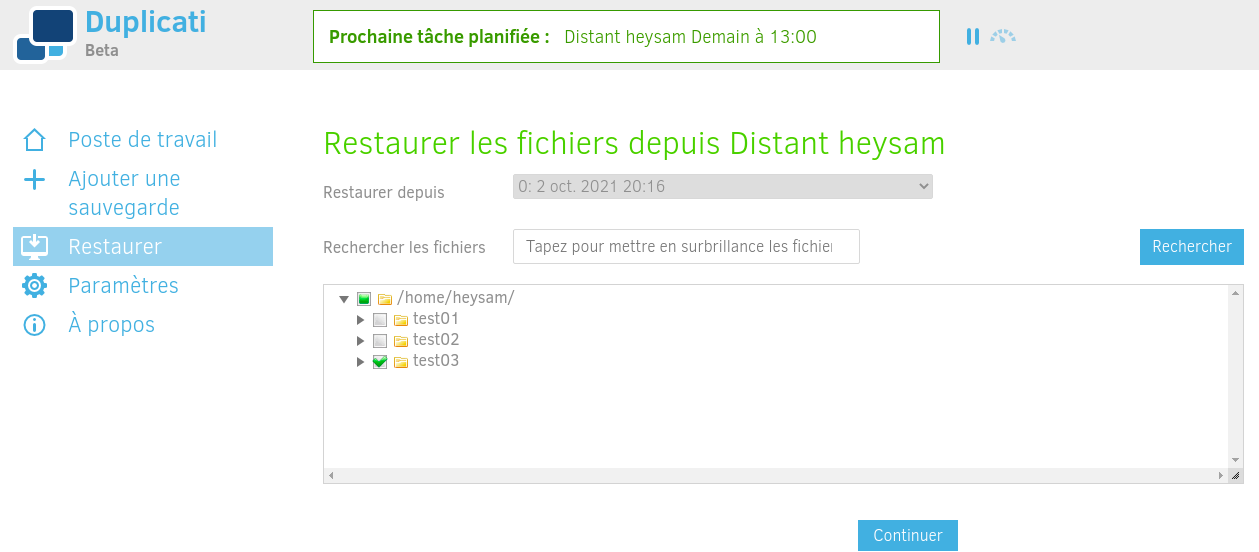Click the plus icon for adding backup
The image size is (1259, 552).
[x=35, y=179]
